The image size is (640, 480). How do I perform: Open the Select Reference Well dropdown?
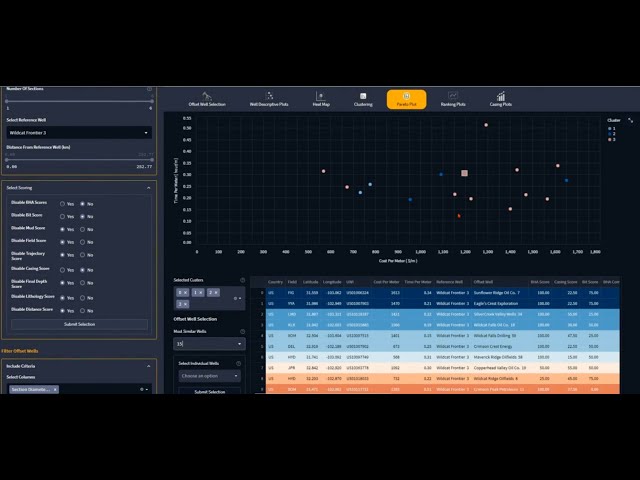(x=79, y=133)
